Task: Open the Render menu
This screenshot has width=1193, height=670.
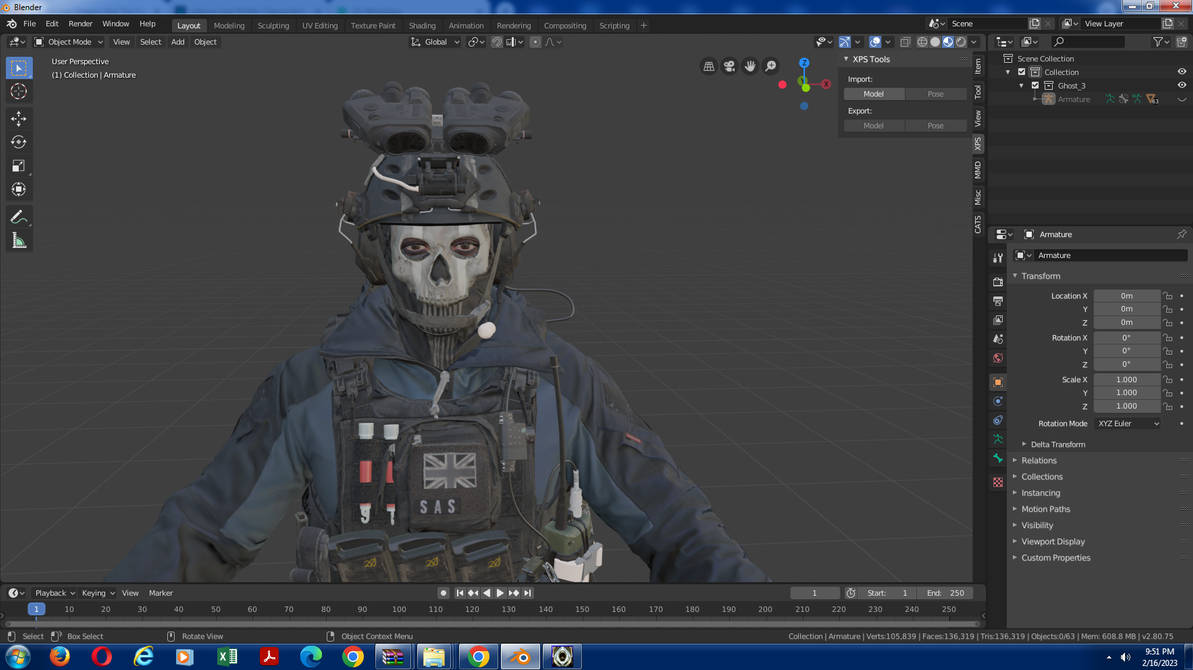Action: [80, 24]
